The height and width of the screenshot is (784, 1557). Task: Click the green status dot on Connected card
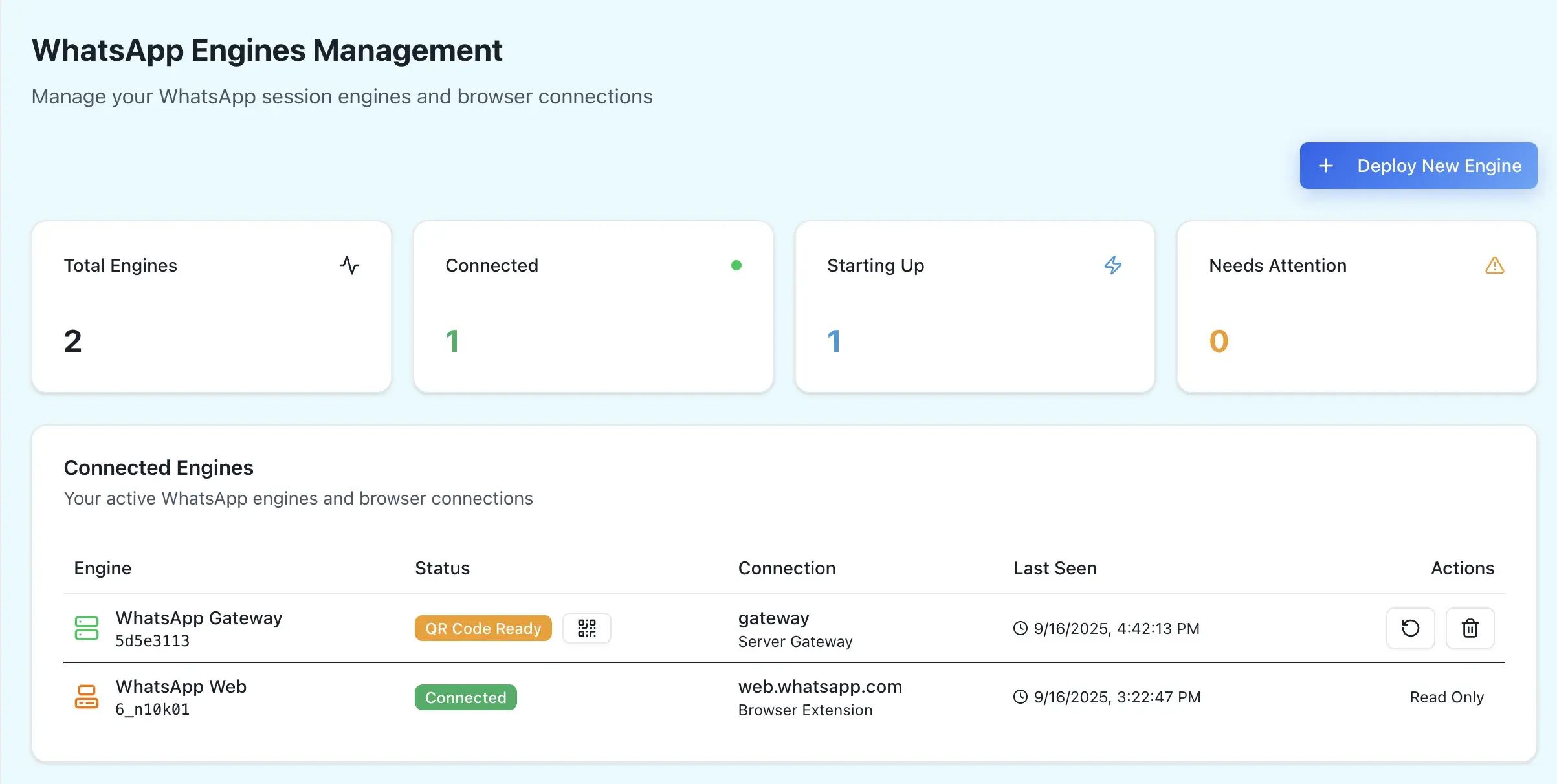(736, 265)
